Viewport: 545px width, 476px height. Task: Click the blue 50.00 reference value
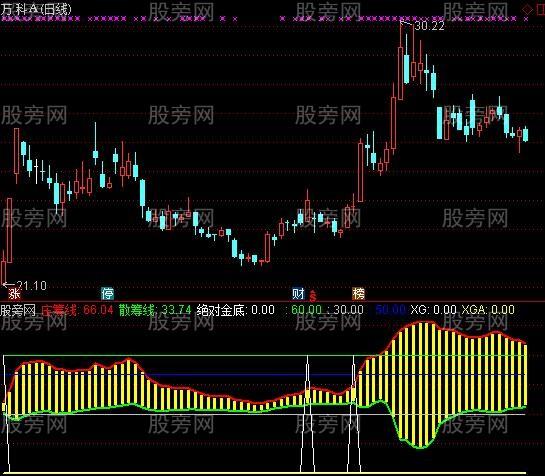coord(391,310)
